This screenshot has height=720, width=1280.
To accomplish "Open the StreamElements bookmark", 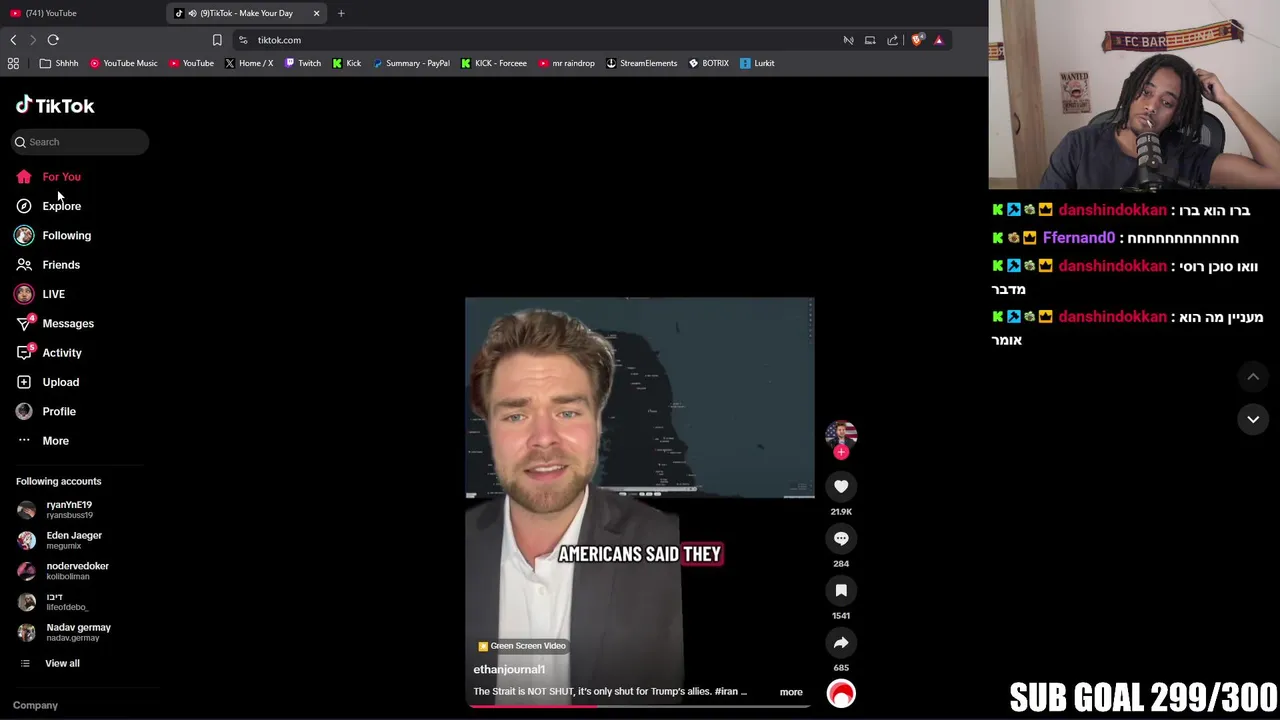I will 641,63.
